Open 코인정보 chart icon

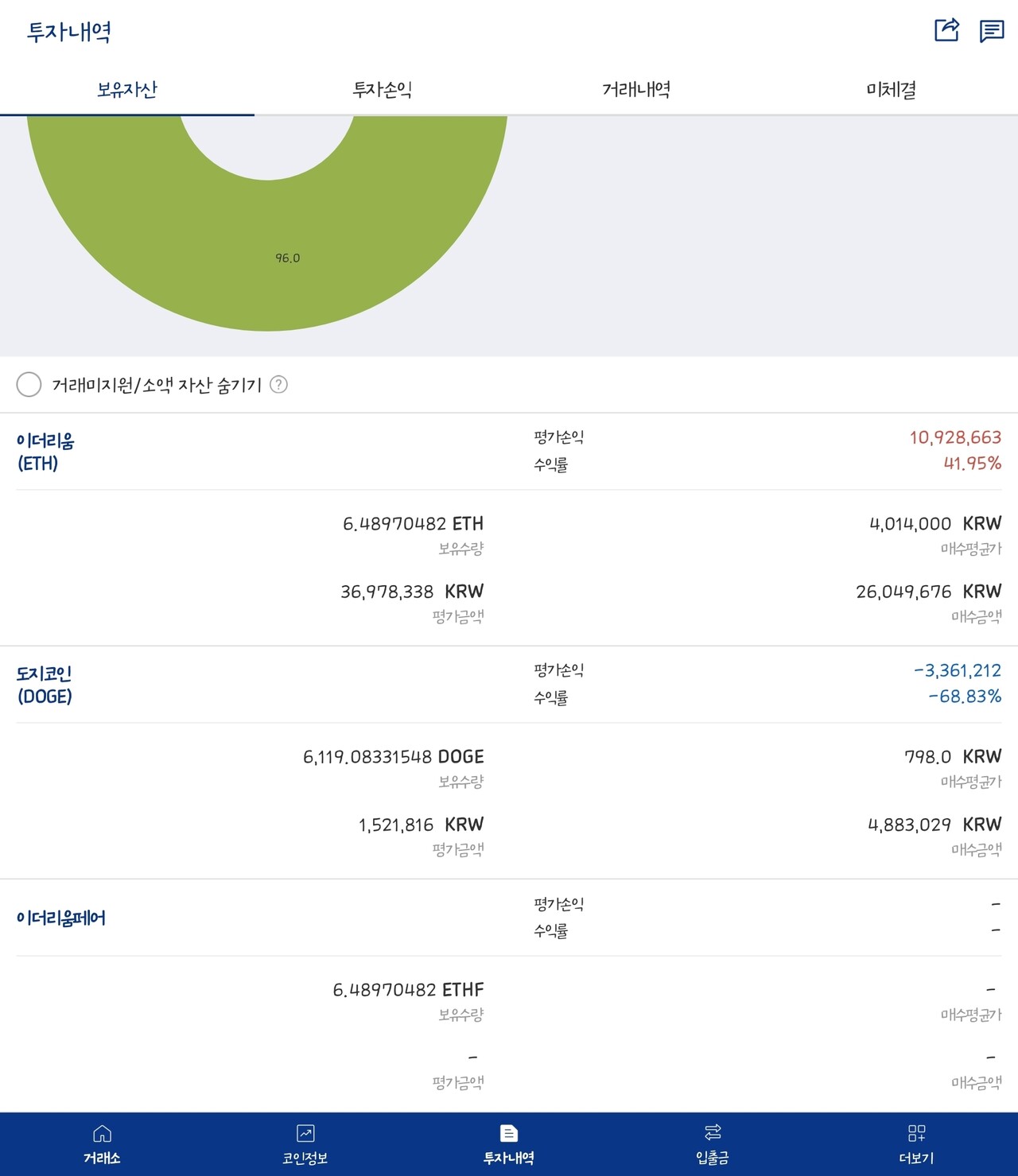click(x=305, y=1133)
